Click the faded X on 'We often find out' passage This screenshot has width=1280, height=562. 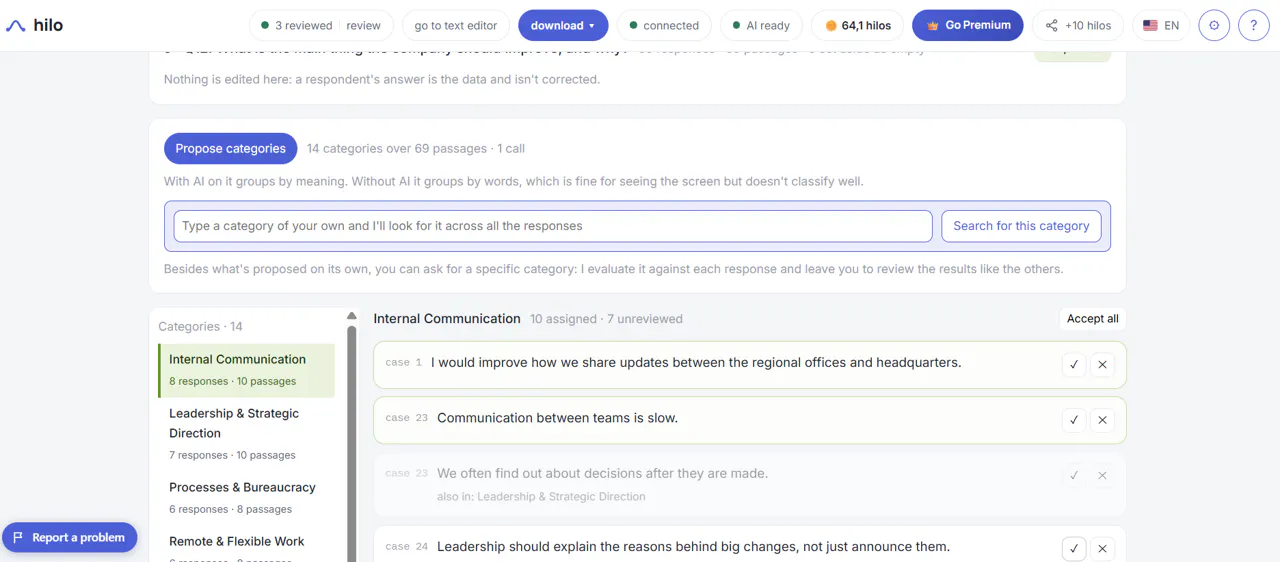point(1102,476)
